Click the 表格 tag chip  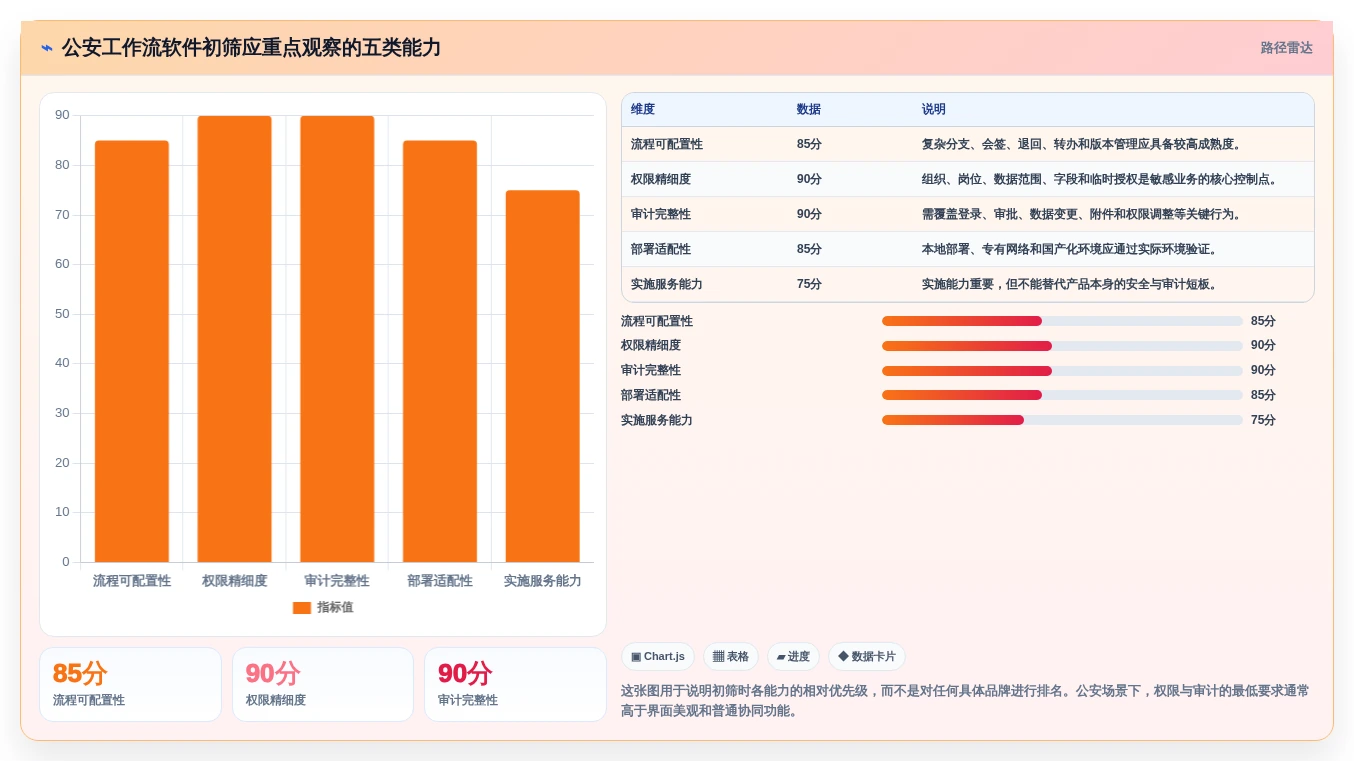click(731, 657)
